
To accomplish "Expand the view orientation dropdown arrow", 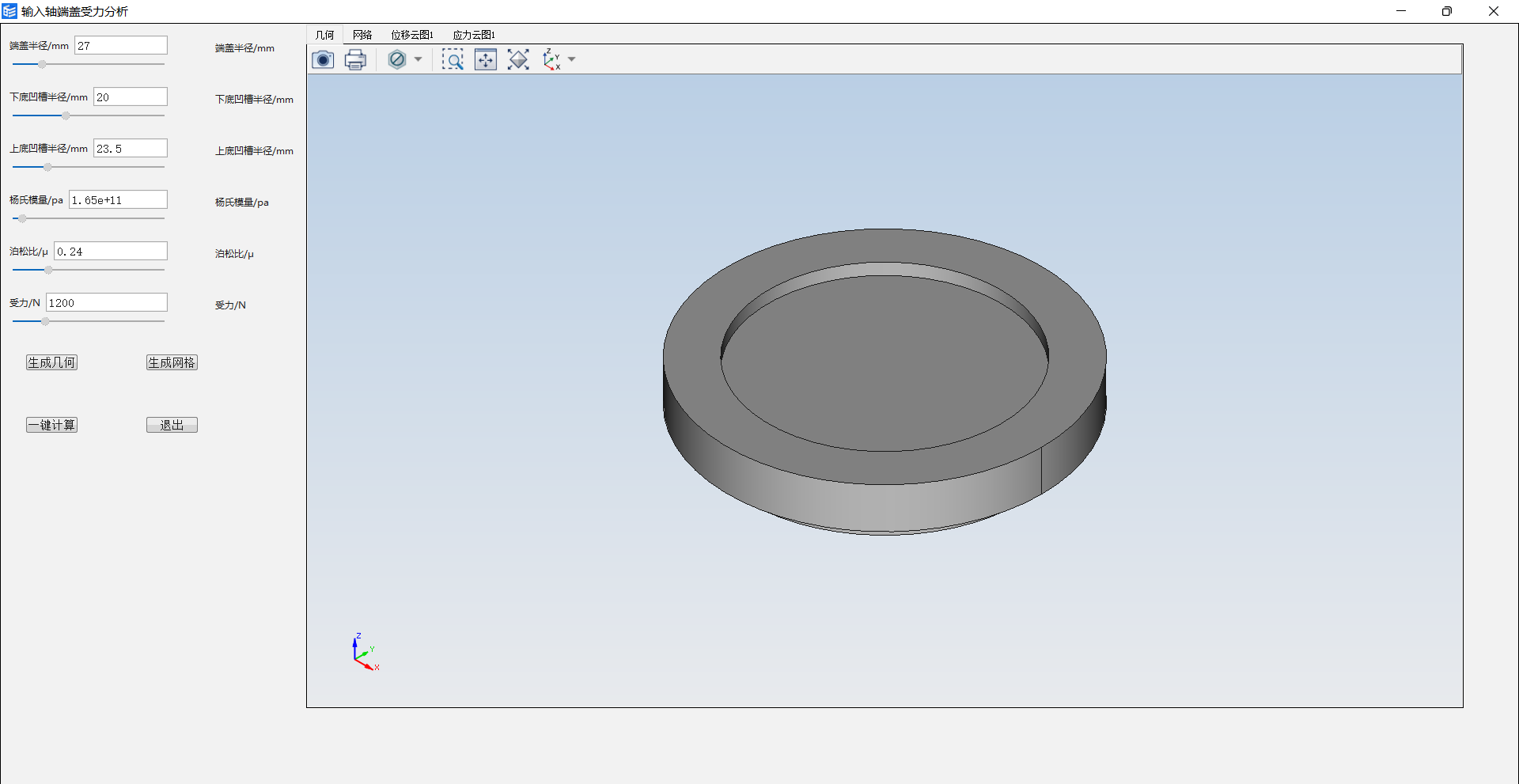I will click(571, 59).
